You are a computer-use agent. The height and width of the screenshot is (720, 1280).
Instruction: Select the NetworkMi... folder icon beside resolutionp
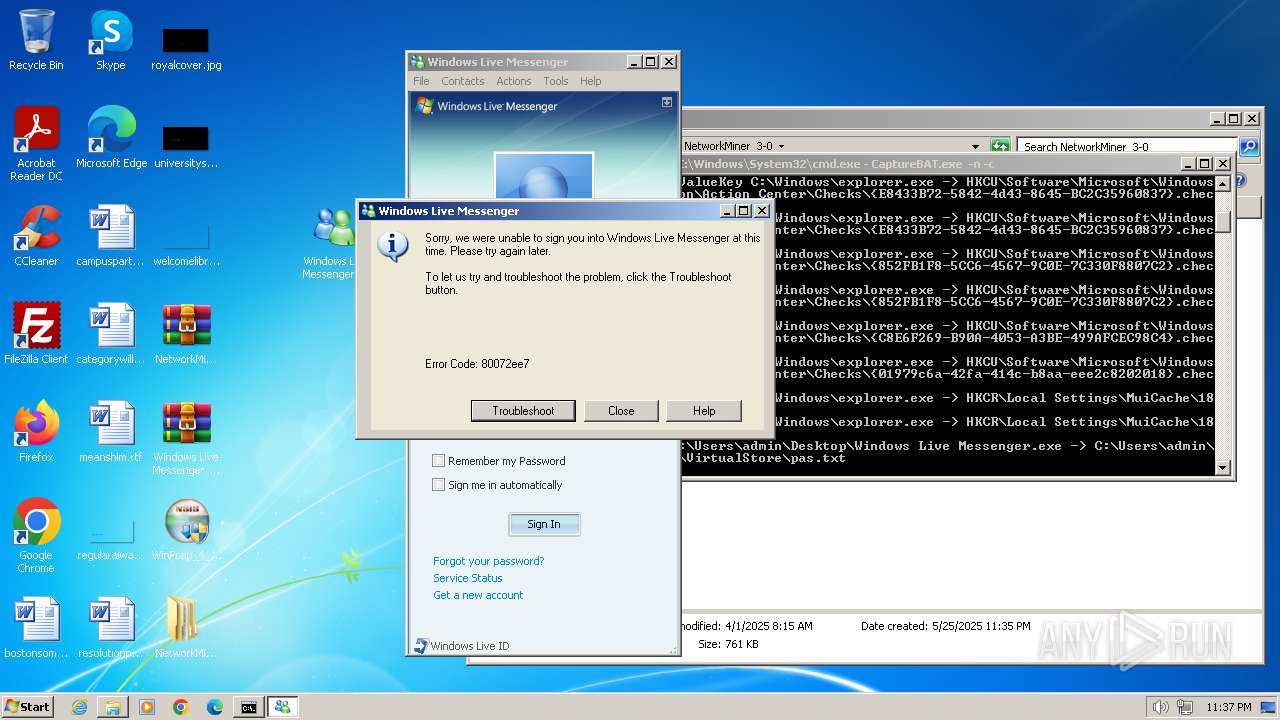(186, 628)
